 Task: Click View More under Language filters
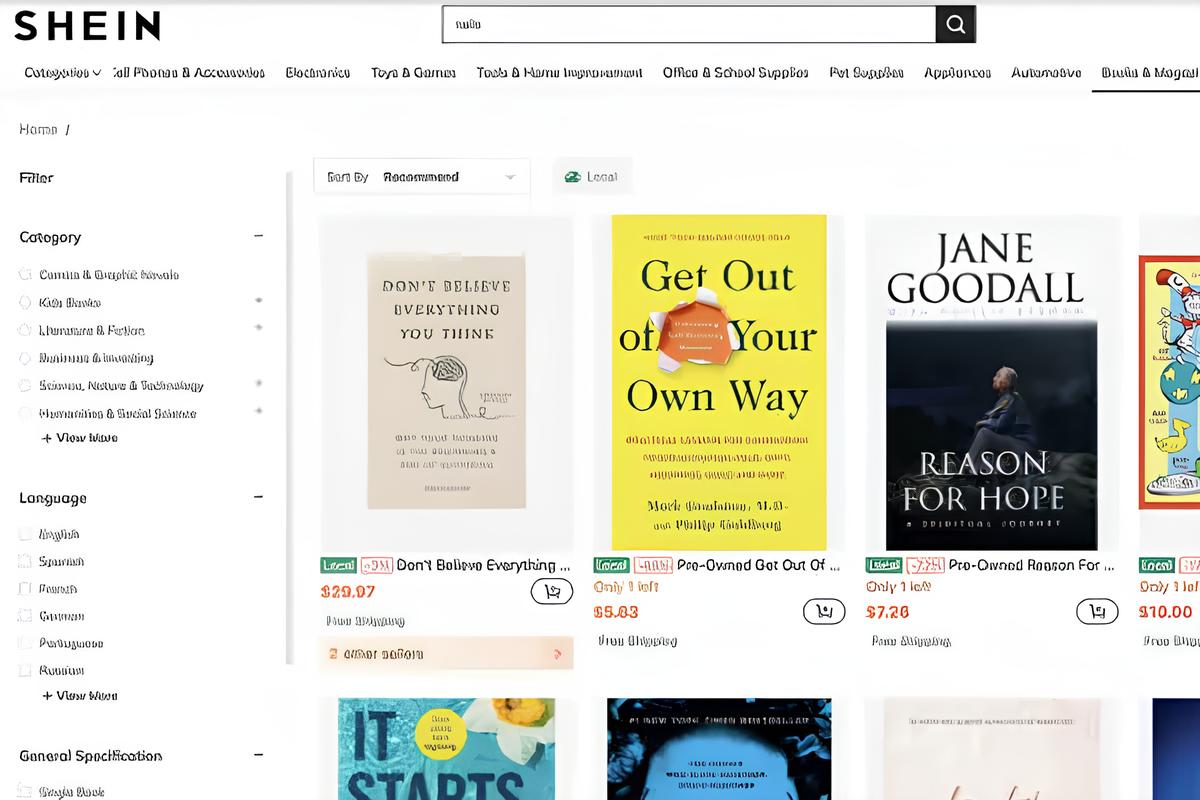80,695
